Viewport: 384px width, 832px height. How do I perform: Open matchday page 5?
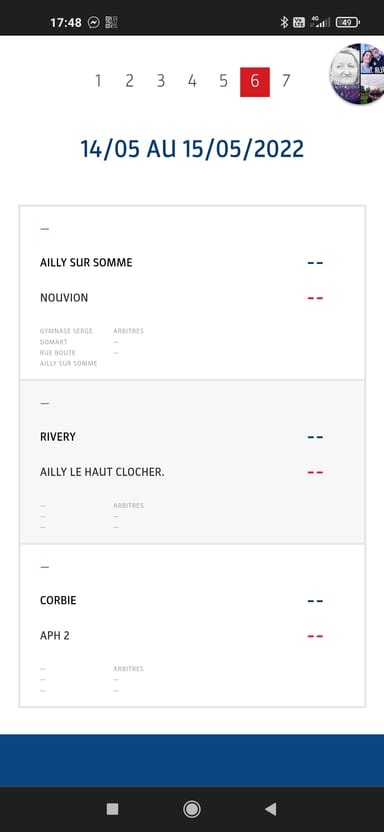coord(223,81)
